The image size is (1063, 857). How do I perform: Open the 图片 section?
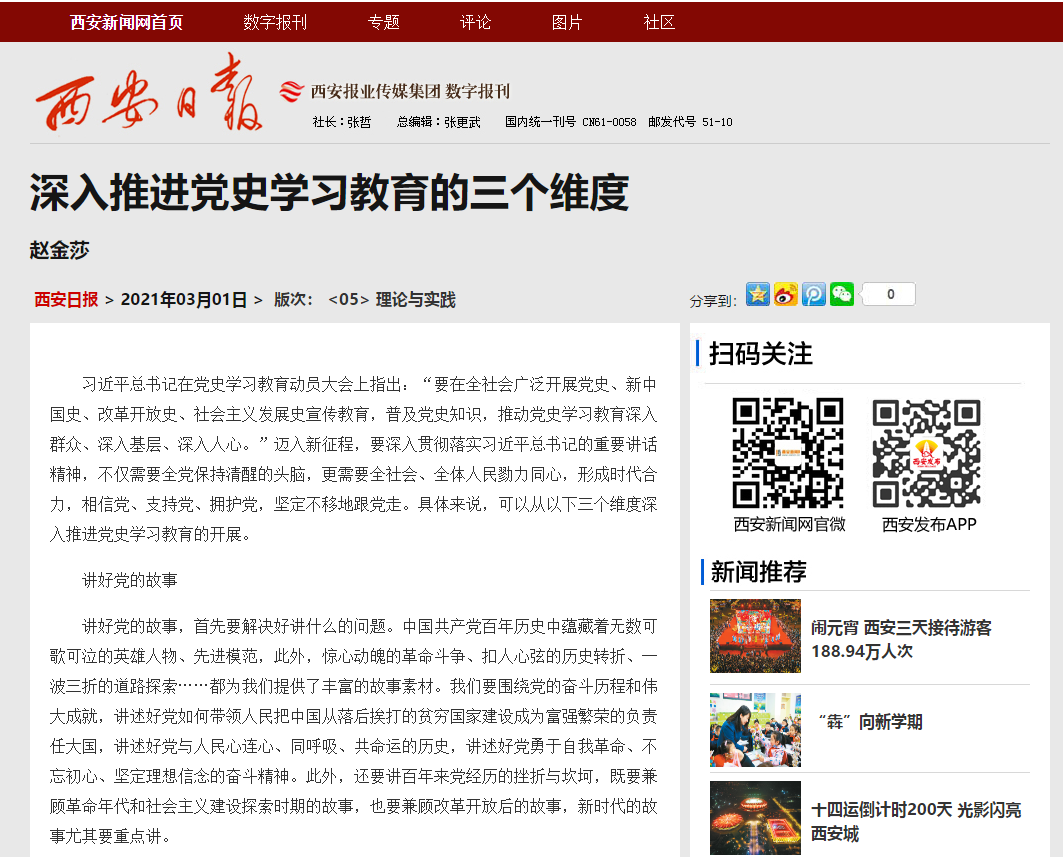[x=567, y=22]
